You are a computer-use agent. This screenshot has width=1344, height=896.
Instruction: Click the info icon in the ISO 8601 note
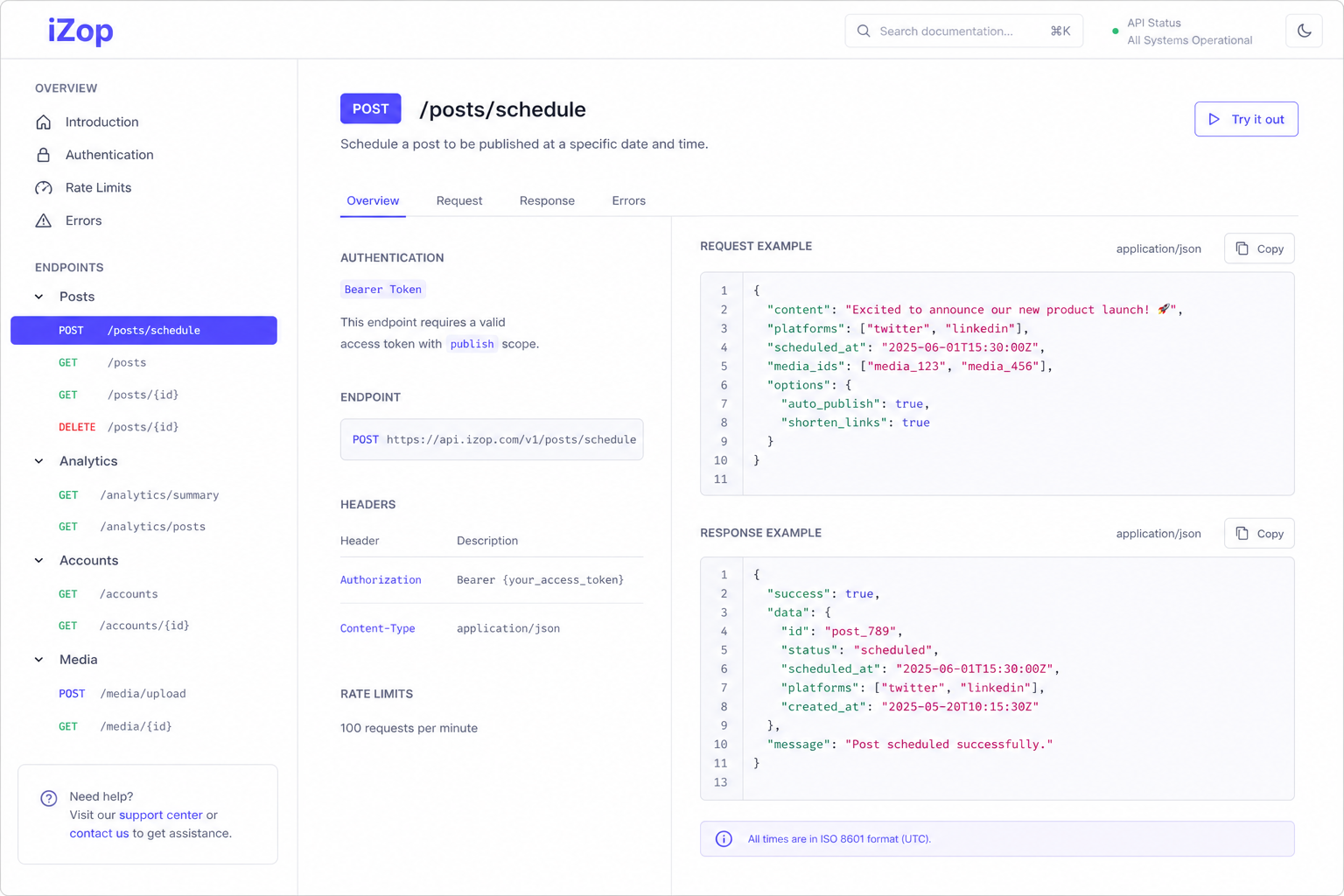tap(724, 839)
